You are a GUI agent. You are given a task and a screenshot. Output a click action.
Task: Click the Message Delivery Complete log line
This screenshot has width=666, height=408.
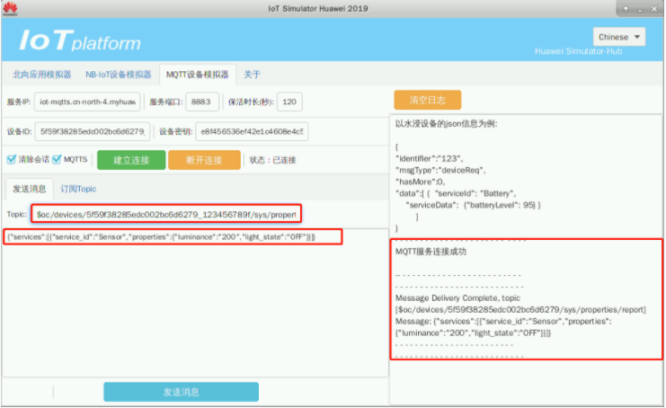click(x=457, y=298)
